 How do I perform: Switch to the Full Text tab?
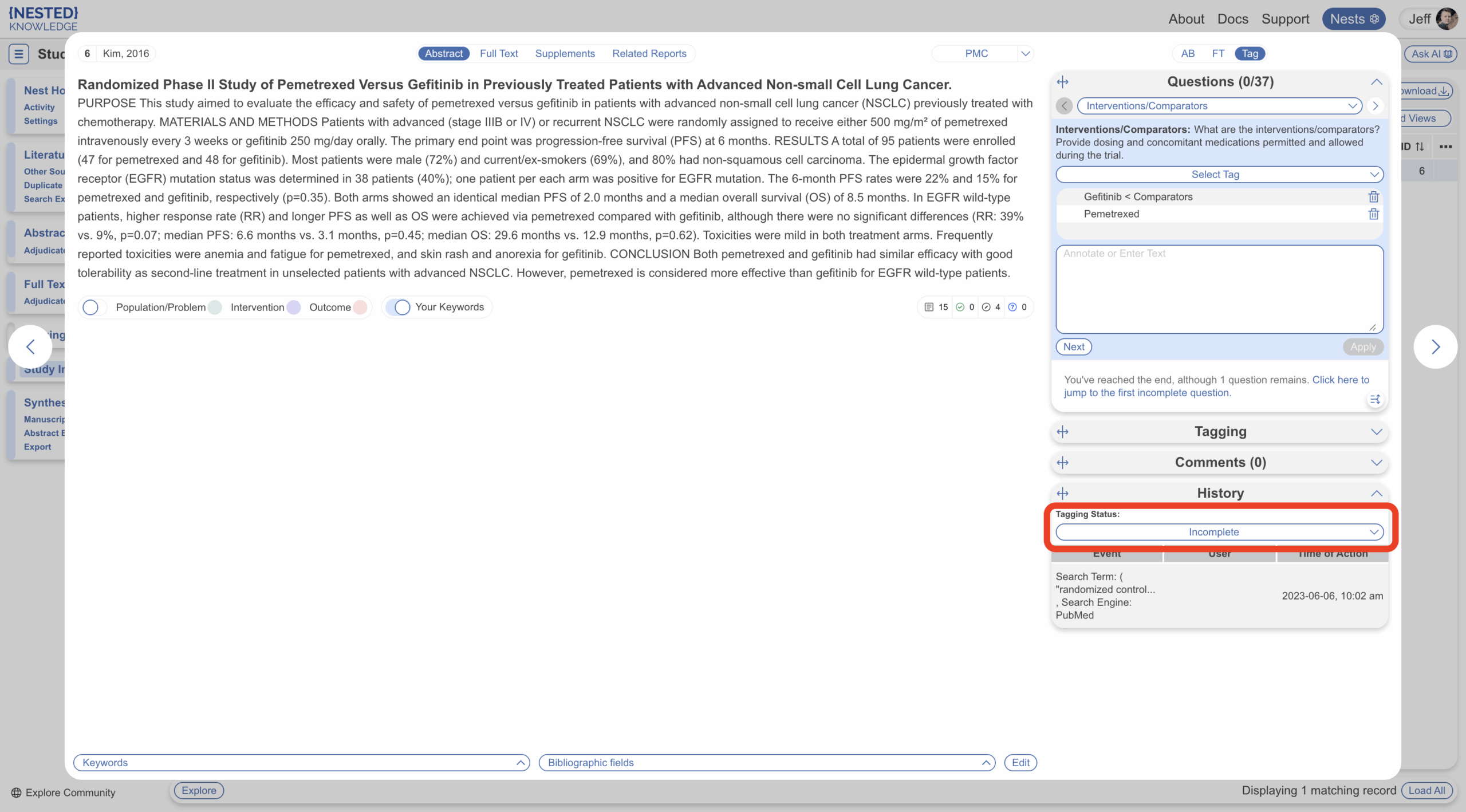pos(498,54)
